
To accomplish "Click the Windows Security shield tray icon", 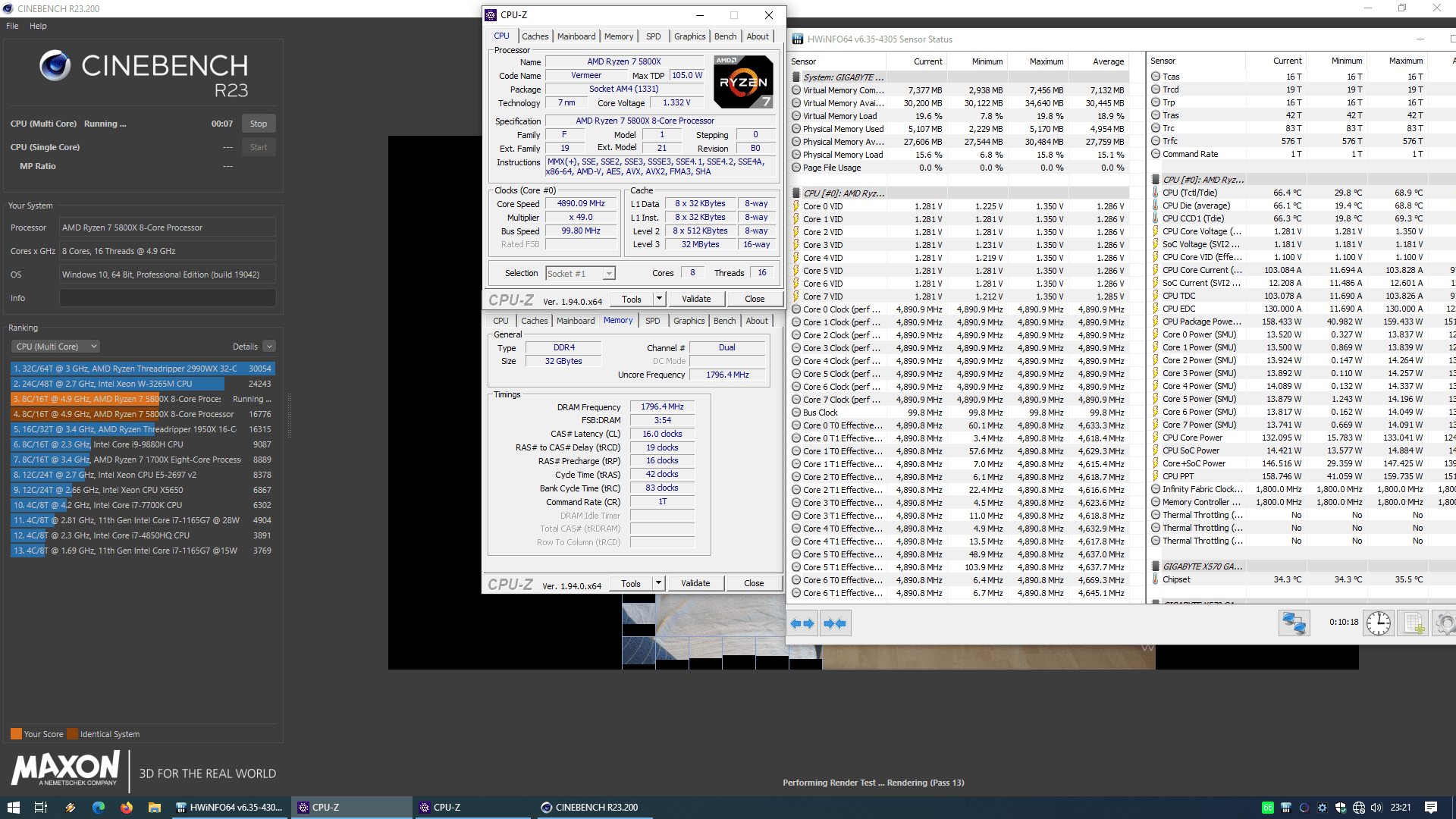I will 1341,808.
